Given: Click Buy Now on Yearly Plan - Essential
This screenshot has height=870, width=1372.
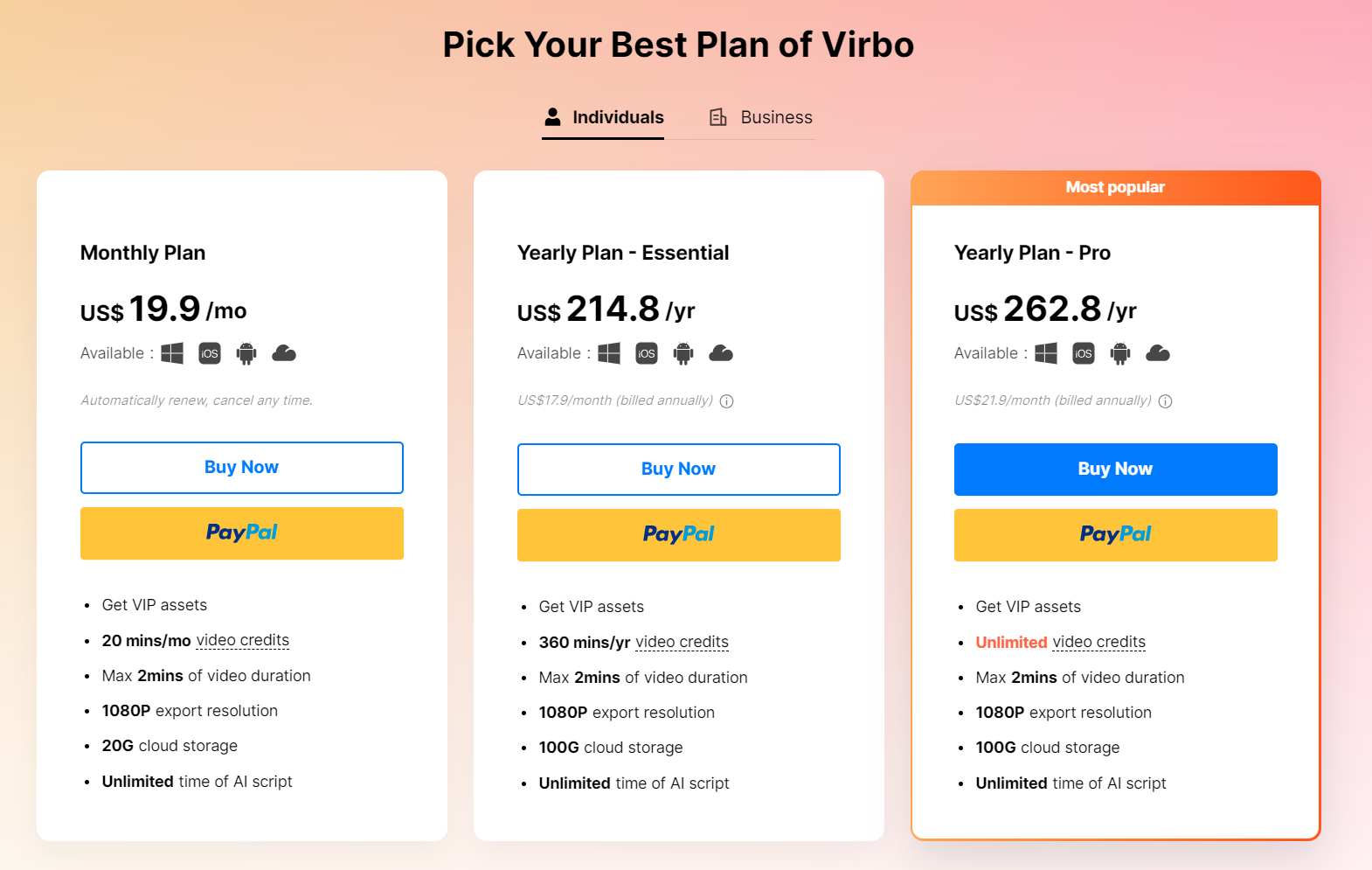Looking at the screenshot, I should tap(678, 469).
